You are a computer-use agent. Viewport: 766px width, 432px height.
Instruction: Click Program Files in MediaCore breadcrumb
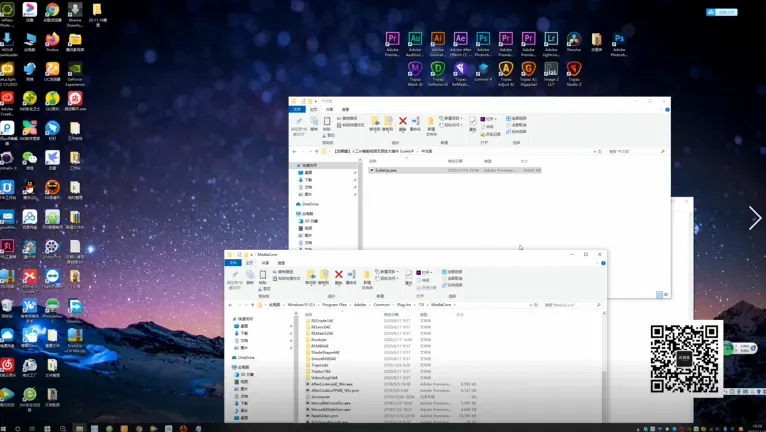click(334, 304)
